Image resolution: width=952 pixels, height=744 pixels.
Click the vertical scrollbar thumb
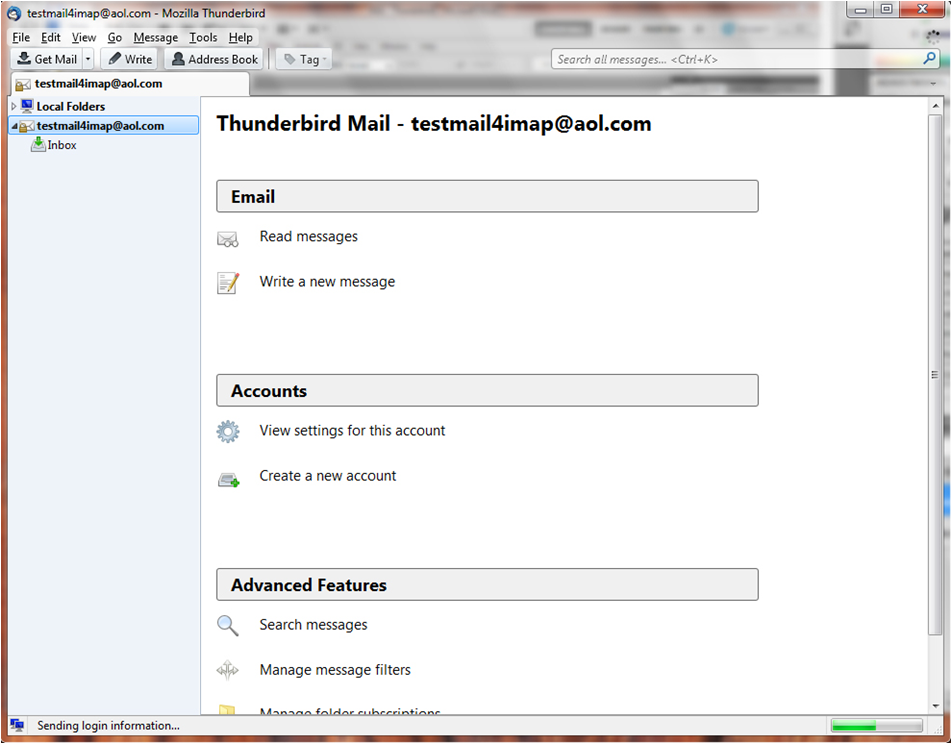point(935,375)
